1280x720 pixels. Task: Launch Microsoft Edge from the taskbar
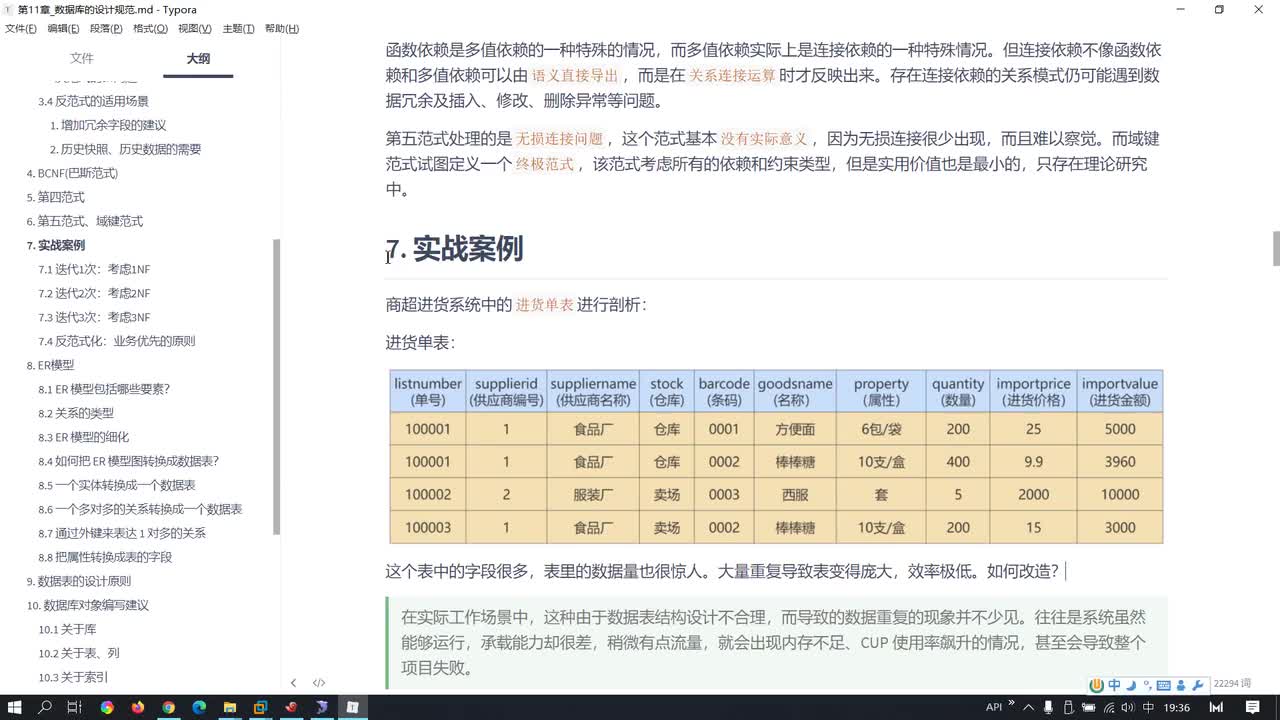coord(199,707)
